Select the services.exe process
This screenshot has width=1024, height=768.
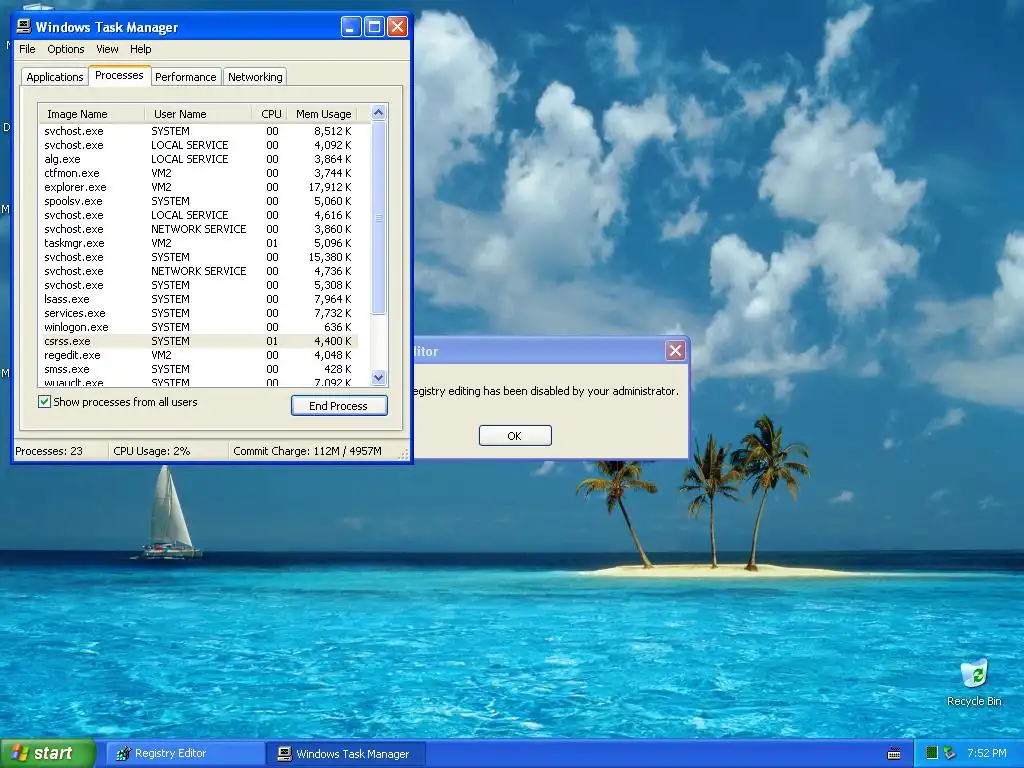pyautogui.click(x=198, y=313)
